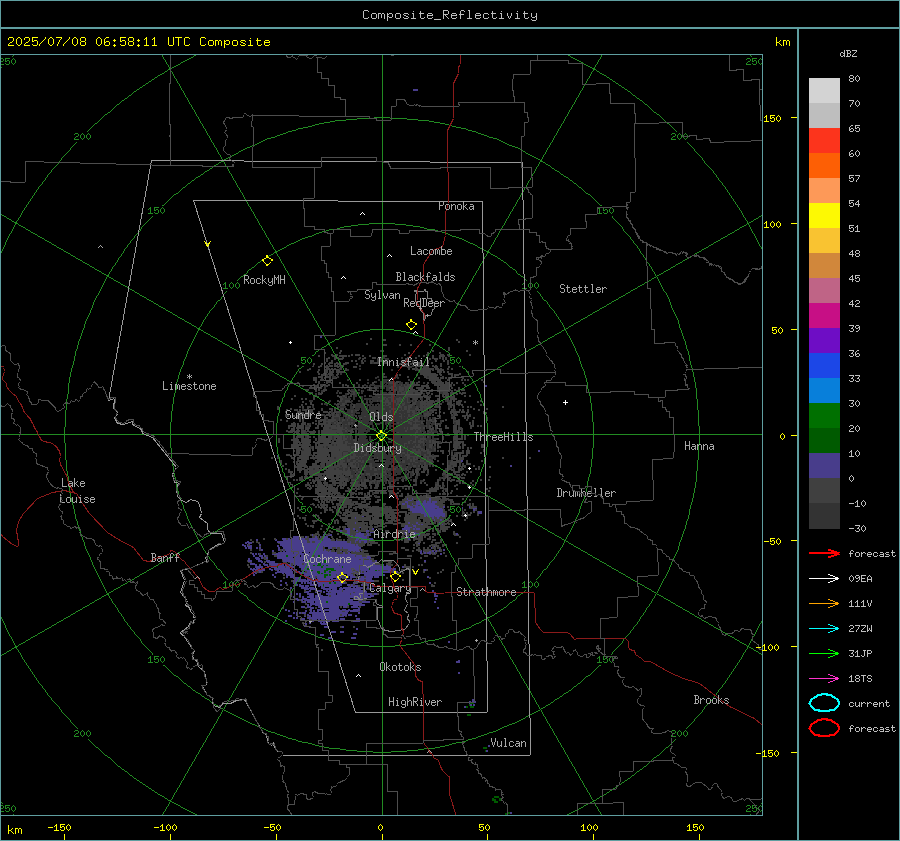The width and height of the screenshot is (900, 841).
Task: Click the white asterisk marker above Limestone
Action: click(189, 377)
